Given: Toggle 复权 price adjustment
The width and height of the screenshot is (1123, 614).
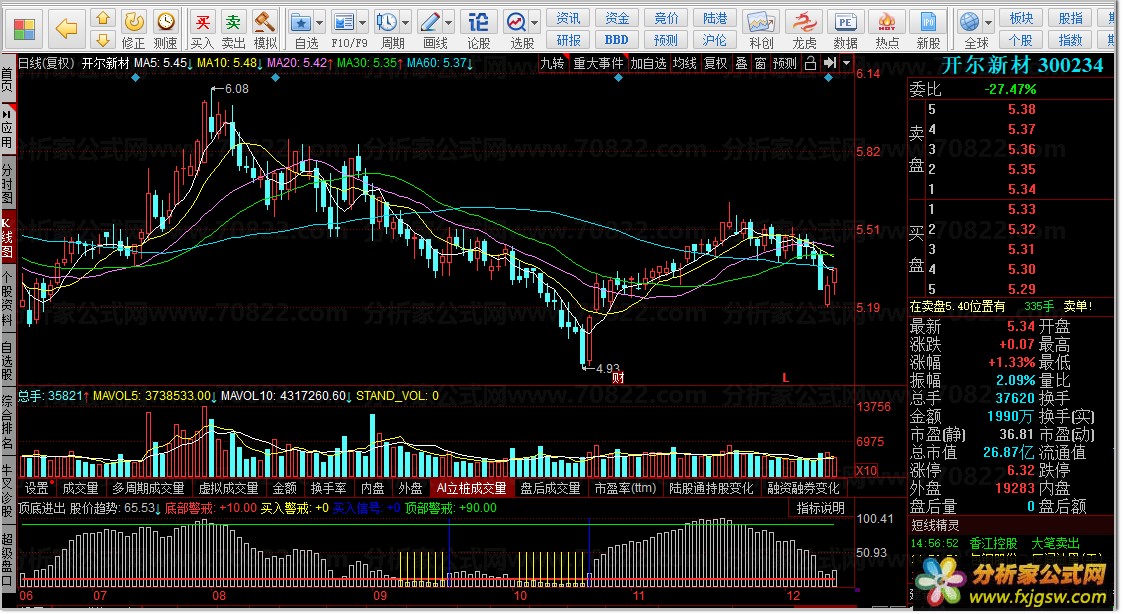Looking at the screenshot, I should pyautogui.click(x=715, y=64).
